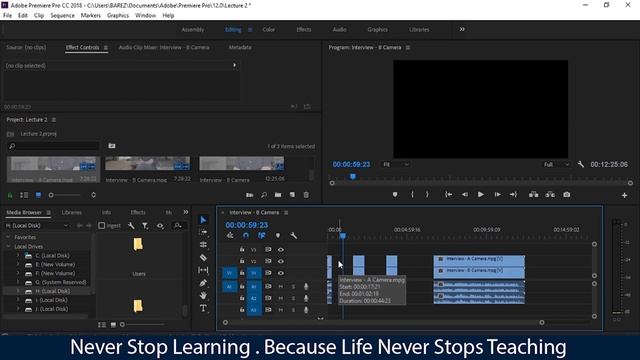640x360 pixels.
Task: Click the Extract button in Program monitor
Action: coord(550,195)
